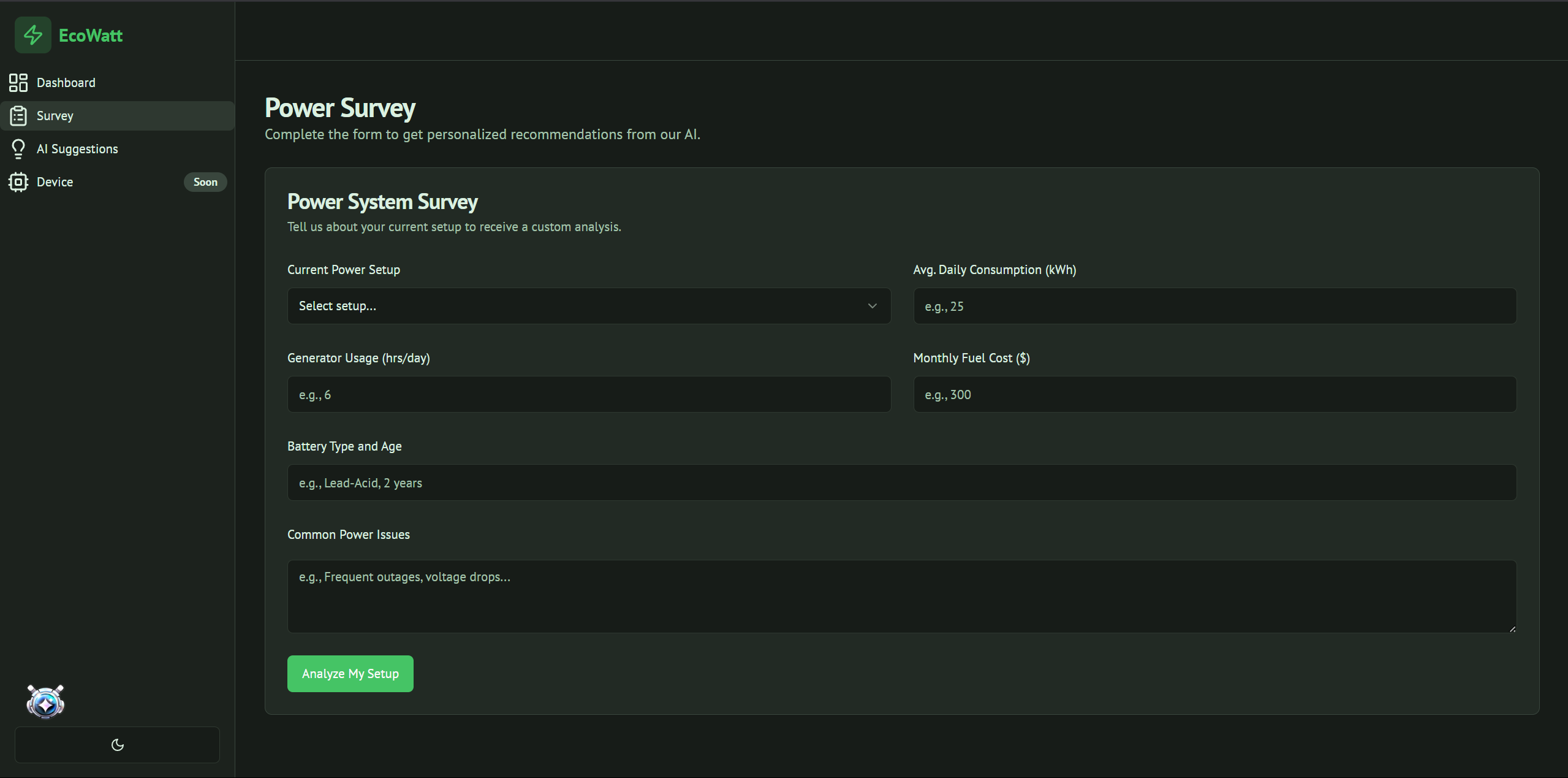The width and height of the screenshot is (1568, 778).
Task: Open the robot assistant avatar
Action: pyautogui.click(x=45, y=701)
